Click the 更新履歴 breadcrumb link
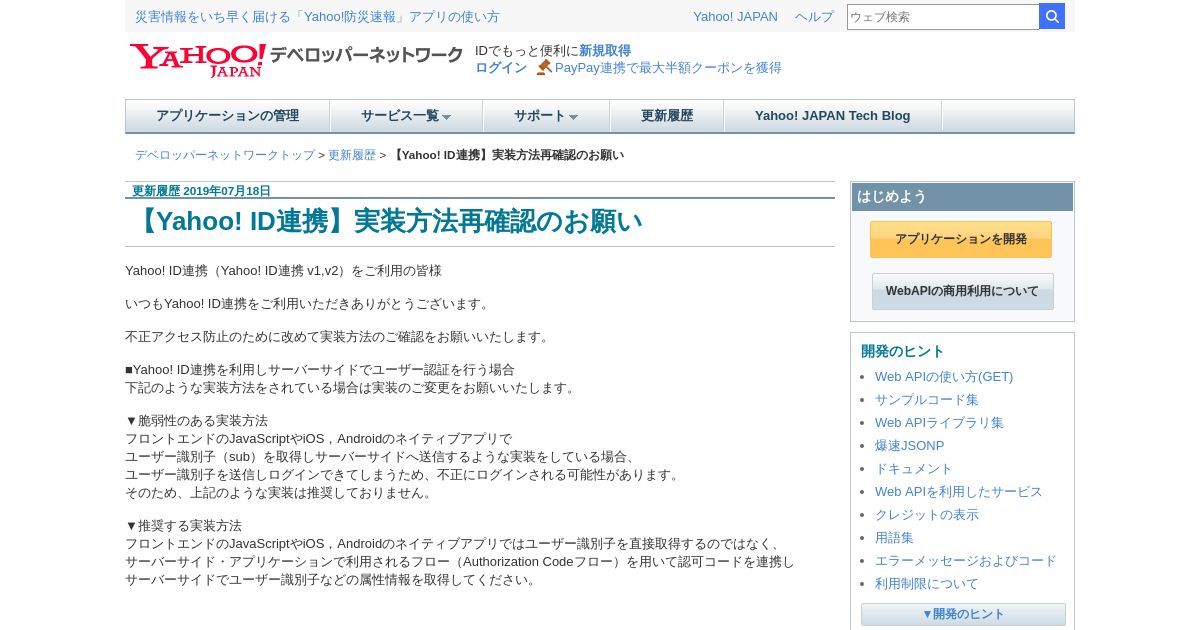Screen dimensions: 1200x630 (352, 155)
